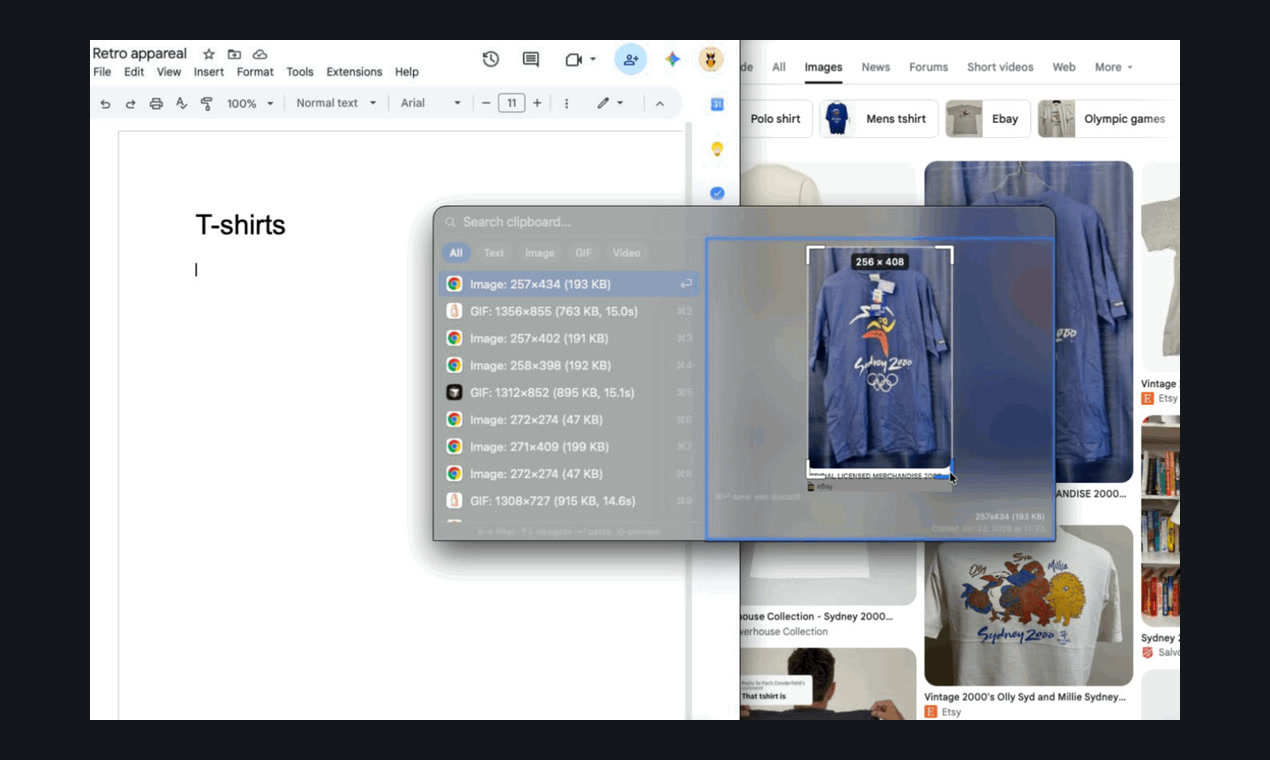Switch to the News search tab
The width and height of the screenshot is (1270, 760).
pyautogui.click(x=876, y=67)
